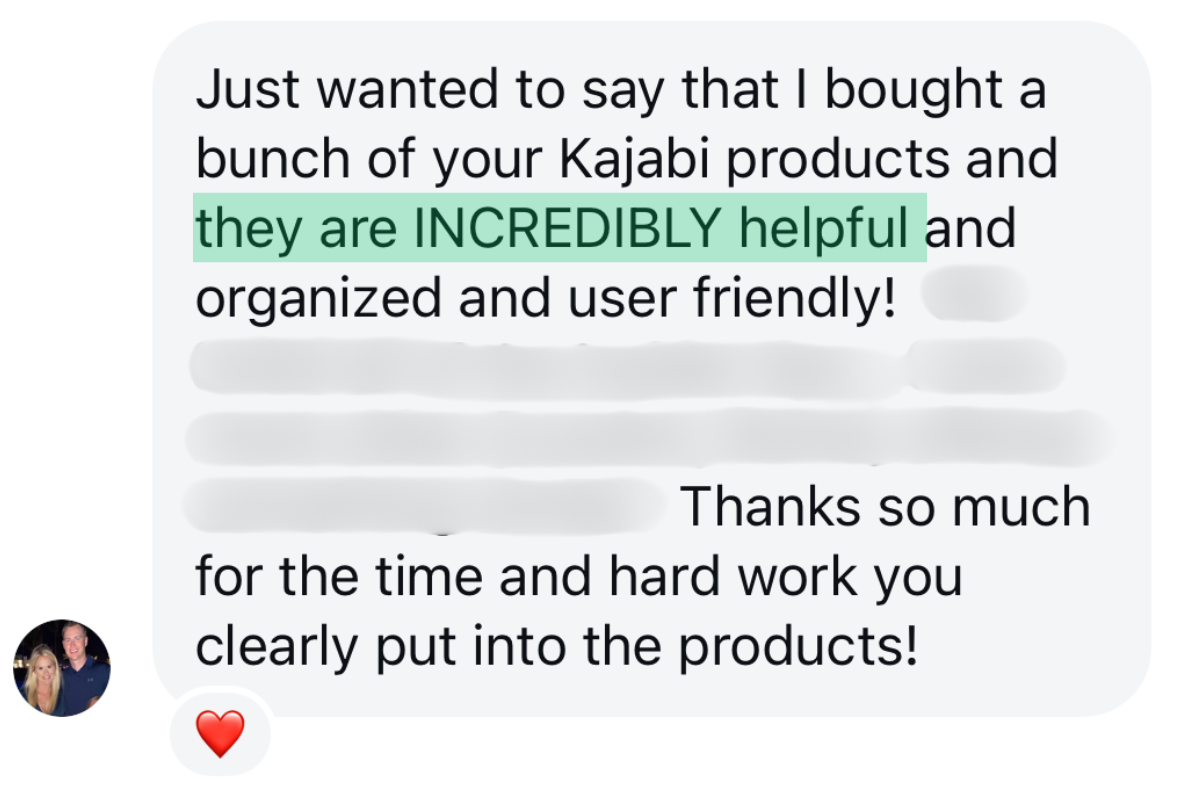
Task: Click the red heart reaction emoji
Action: [220, 734]
